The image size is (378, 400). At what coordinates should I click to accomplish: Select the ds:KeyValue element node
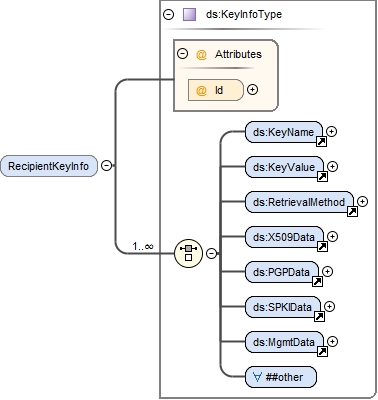[x=284, y=167]
